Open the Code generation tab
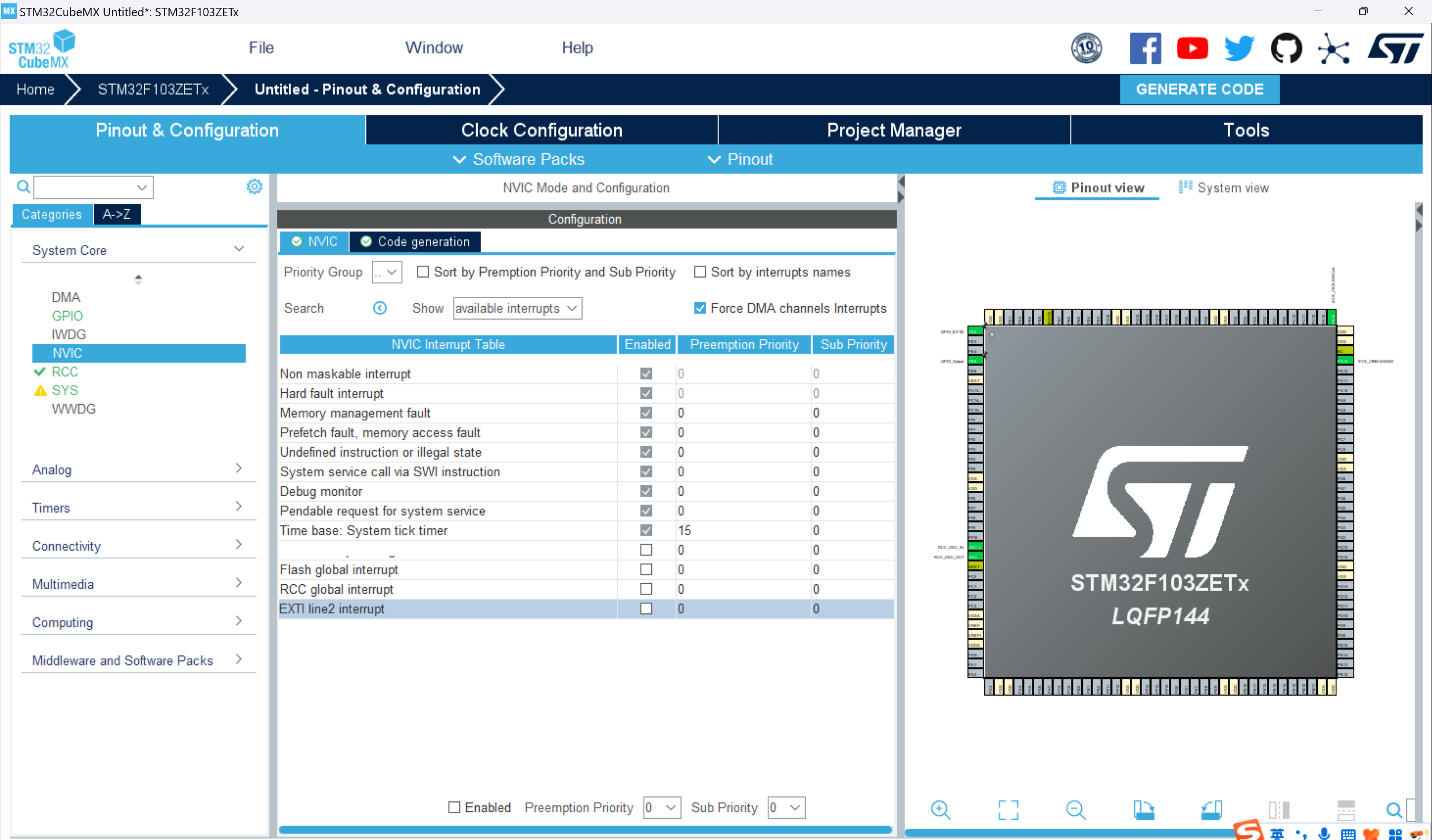This screenshot has height=840, width=1432. [415, 242]
